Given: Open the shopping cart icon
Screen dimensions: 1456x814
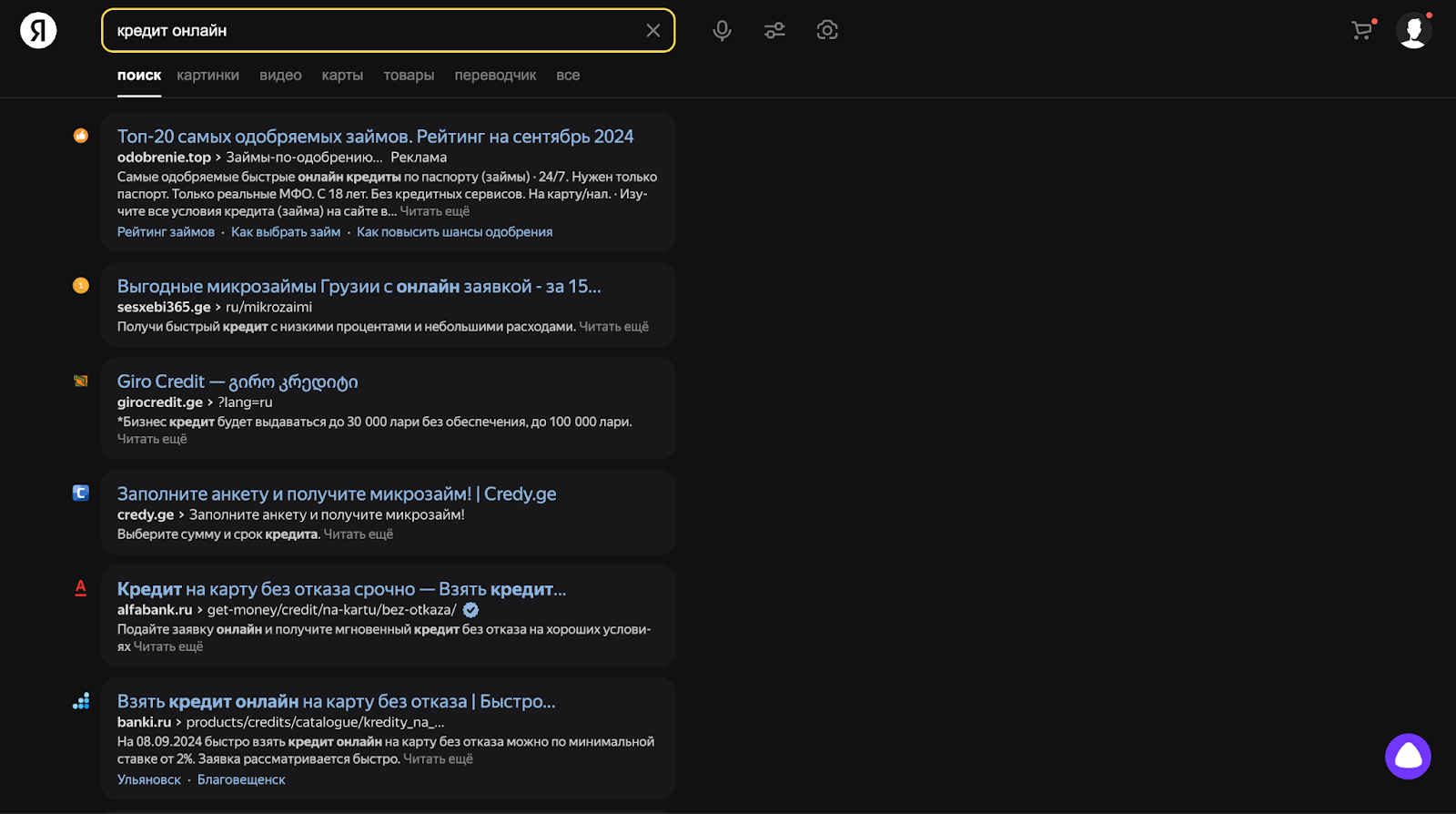Looking at the screenshot, I should pyautogui.click(x=1362, y=30).
